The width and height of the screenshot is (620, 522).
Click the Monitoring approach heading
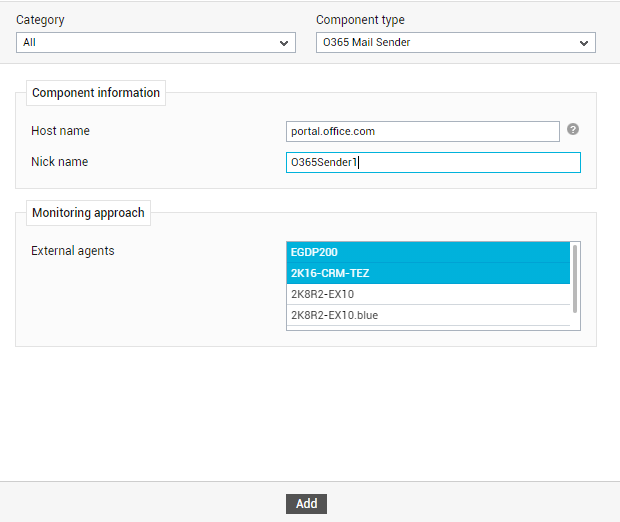pos(89,213)
